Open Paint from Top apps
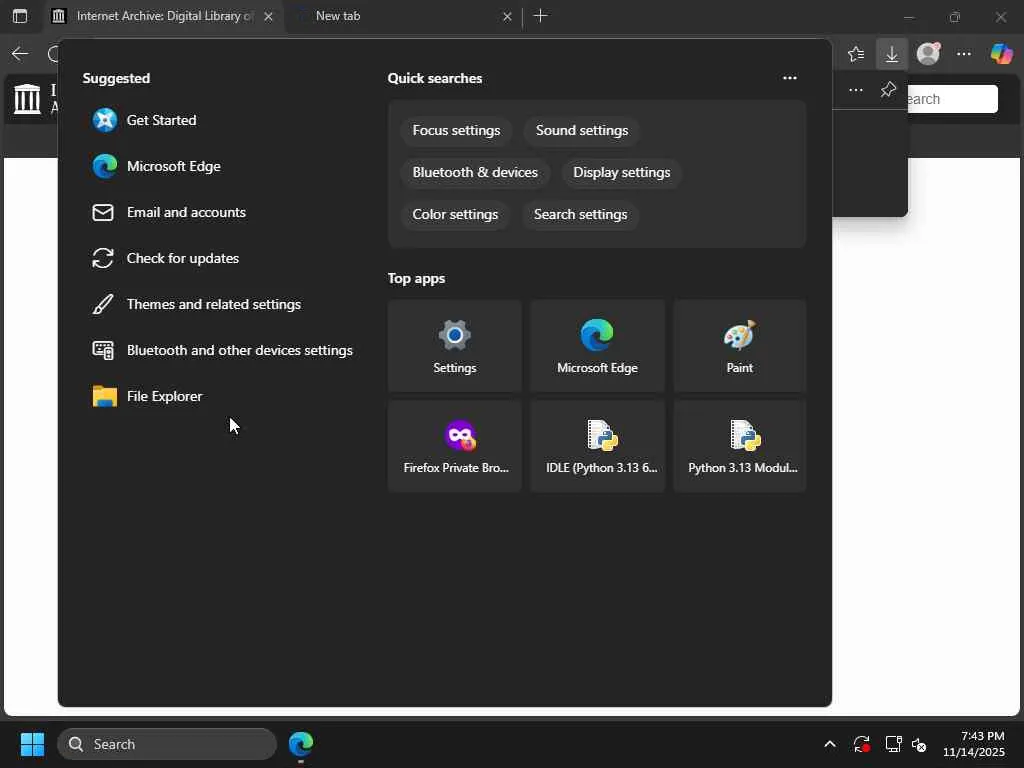Screen dimensions: 1024x768 point(740,346)
